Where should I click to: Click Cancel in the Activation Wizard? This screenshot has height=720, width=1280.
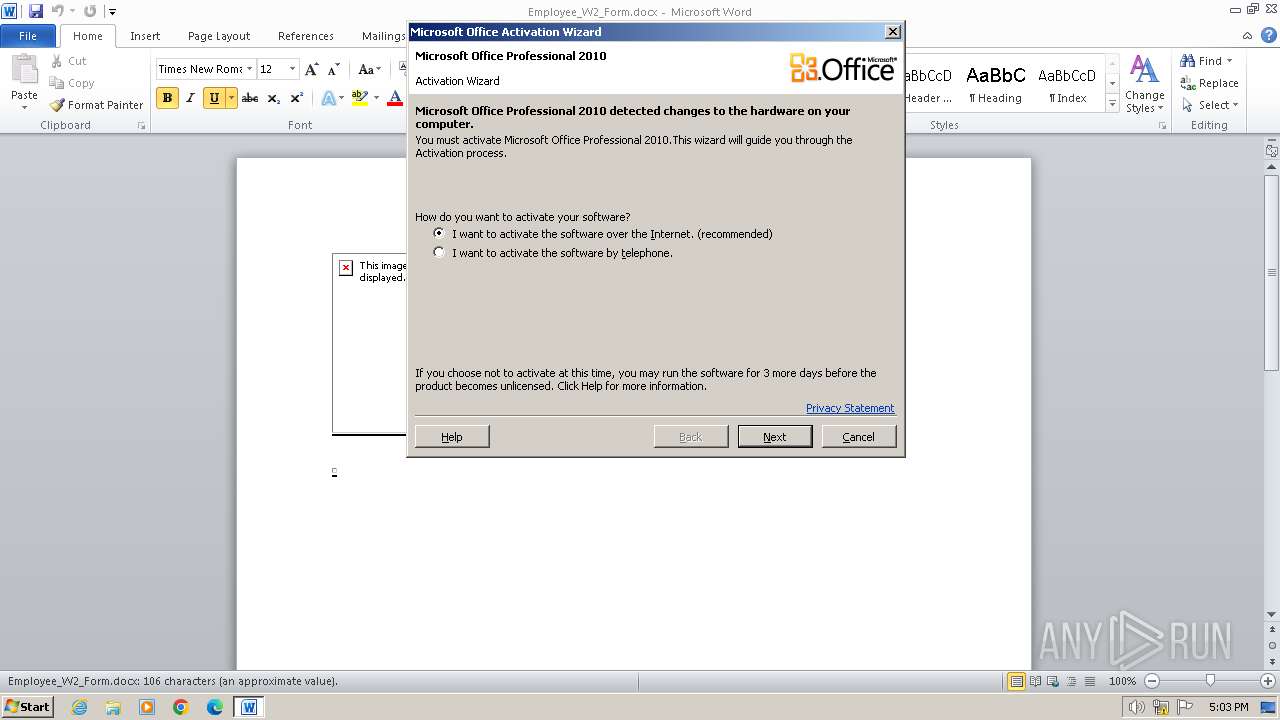[x=859, y=437]
